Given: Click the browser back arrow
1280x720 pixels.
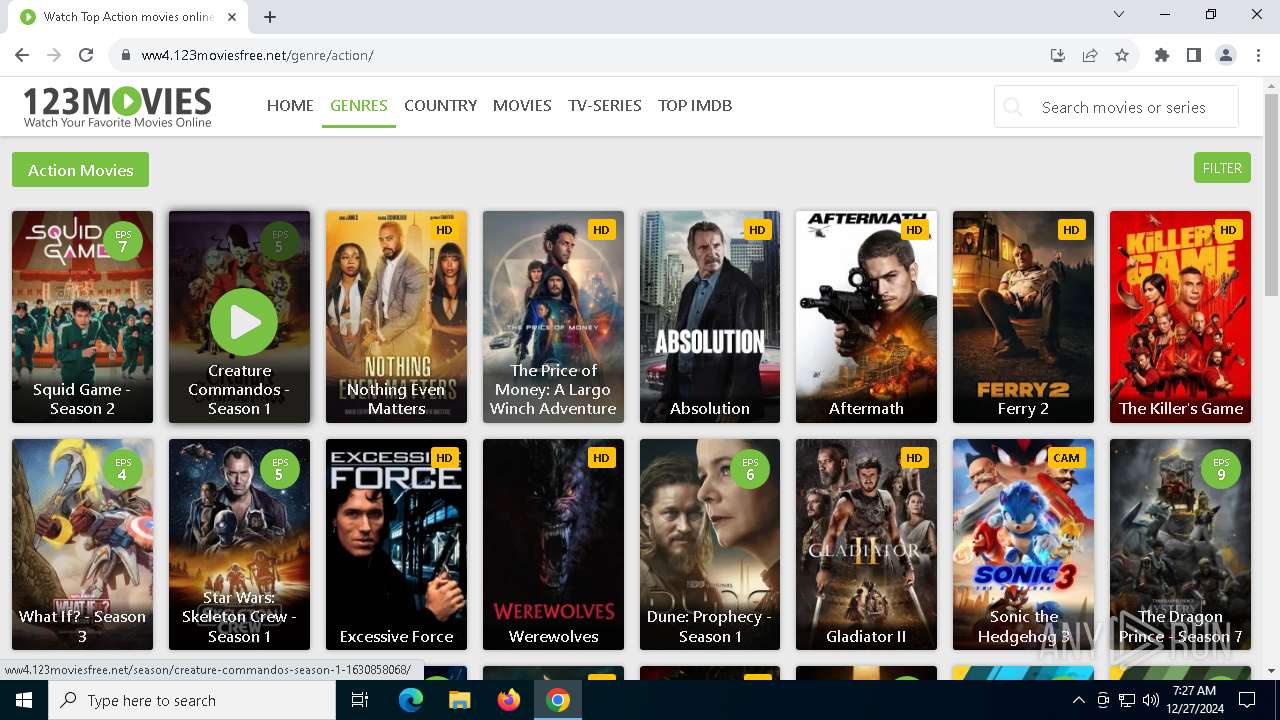Looking at the screenshot, I should tap(22, 55).
